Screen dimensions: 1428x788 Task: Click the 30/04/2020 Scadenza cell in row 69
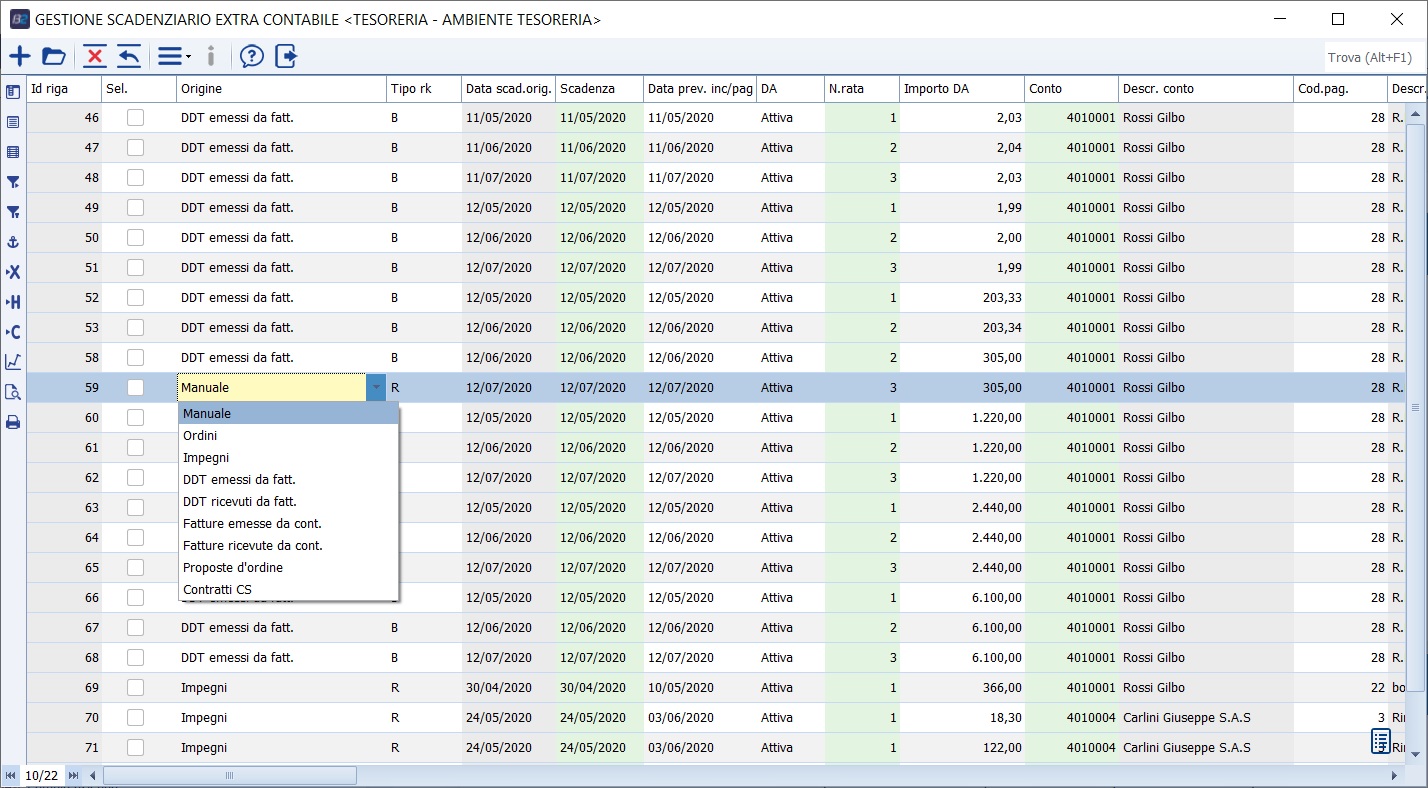click(x=599, y=688)
